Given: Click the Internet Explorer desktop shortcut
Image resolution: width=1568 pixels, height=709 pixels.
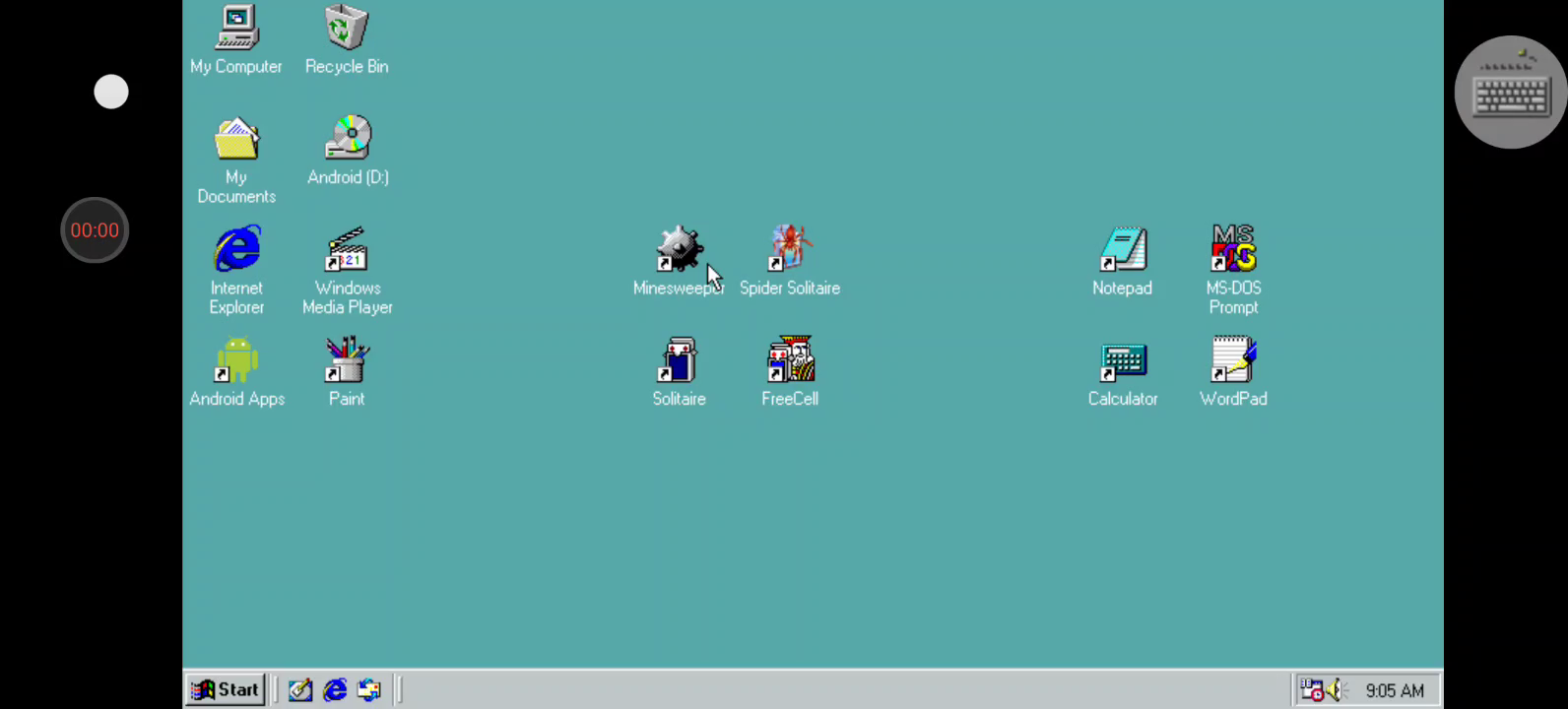Looking at the screenshot, I should (236, 250).
